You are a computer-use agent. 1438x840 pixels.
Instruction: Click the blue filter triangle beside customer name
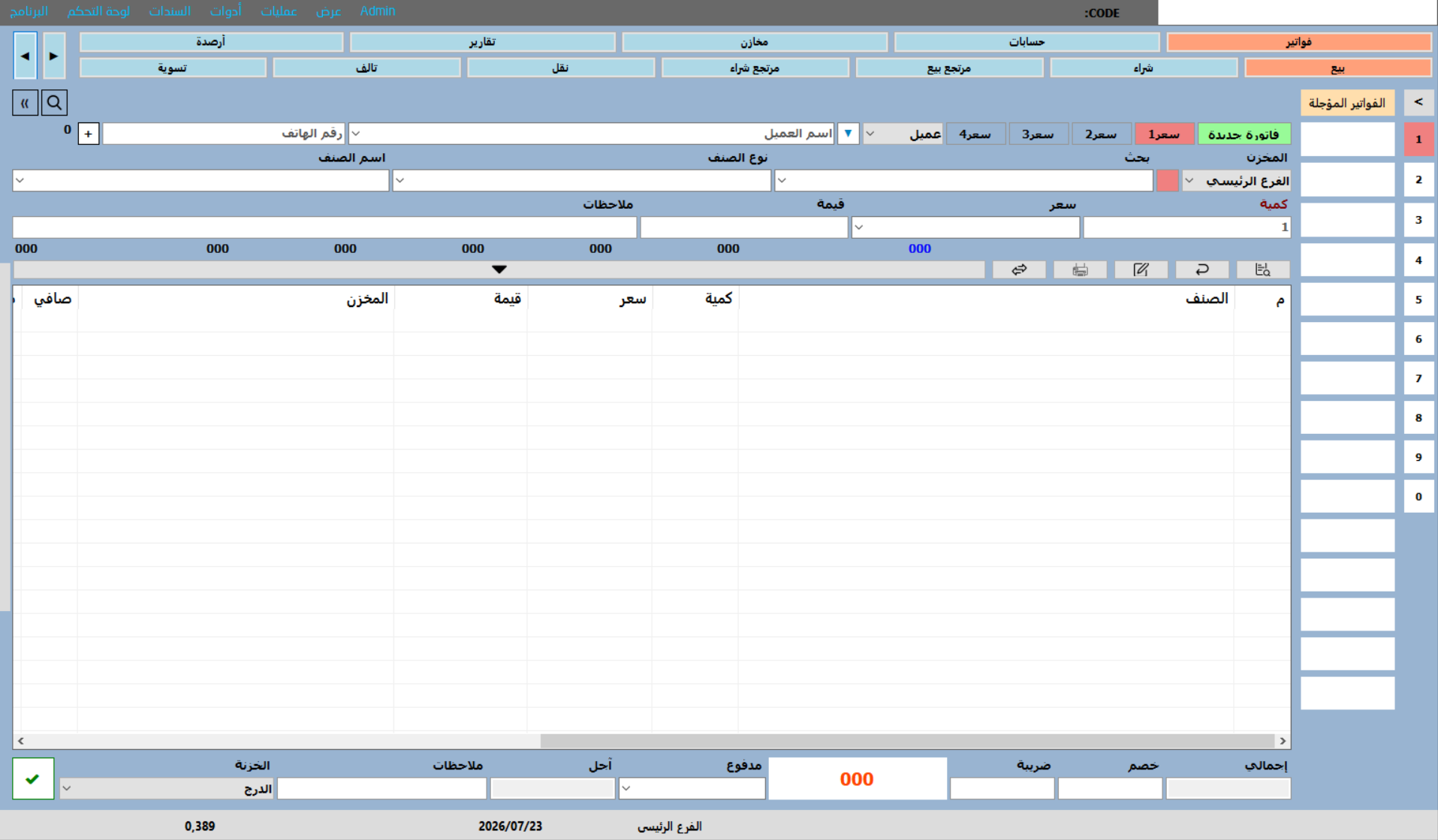848,134
